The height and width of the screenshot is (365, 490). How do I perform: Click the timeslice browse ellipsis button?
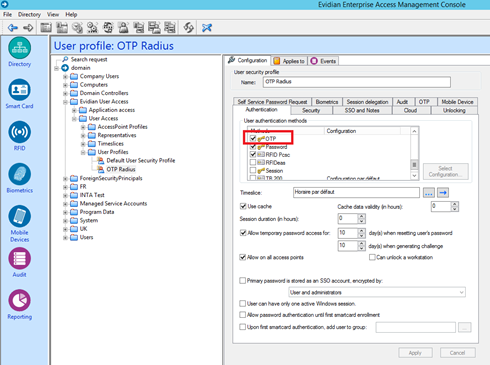point(429,192)
